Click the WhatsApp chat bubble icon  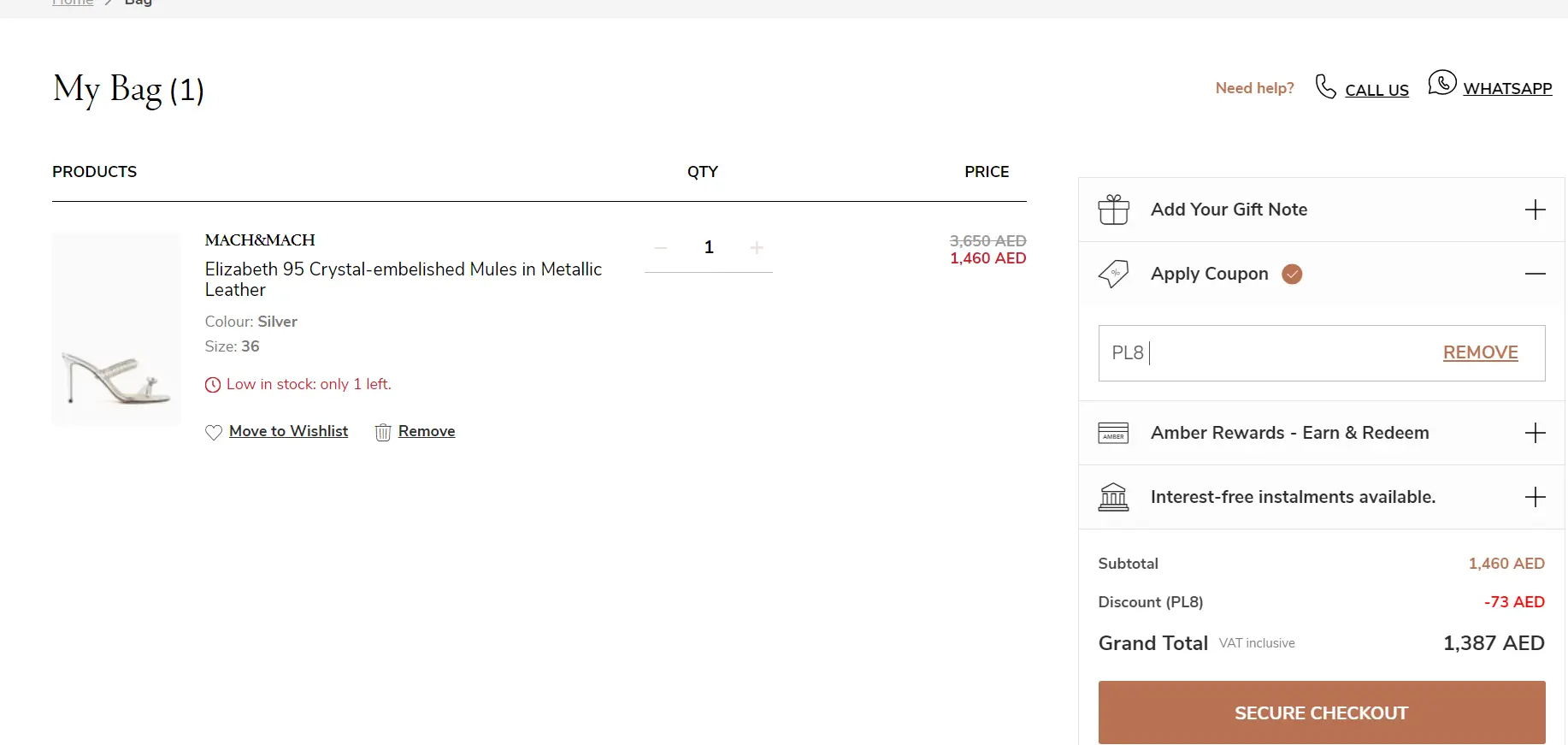pyautogui.click(x=1442, y=83)
